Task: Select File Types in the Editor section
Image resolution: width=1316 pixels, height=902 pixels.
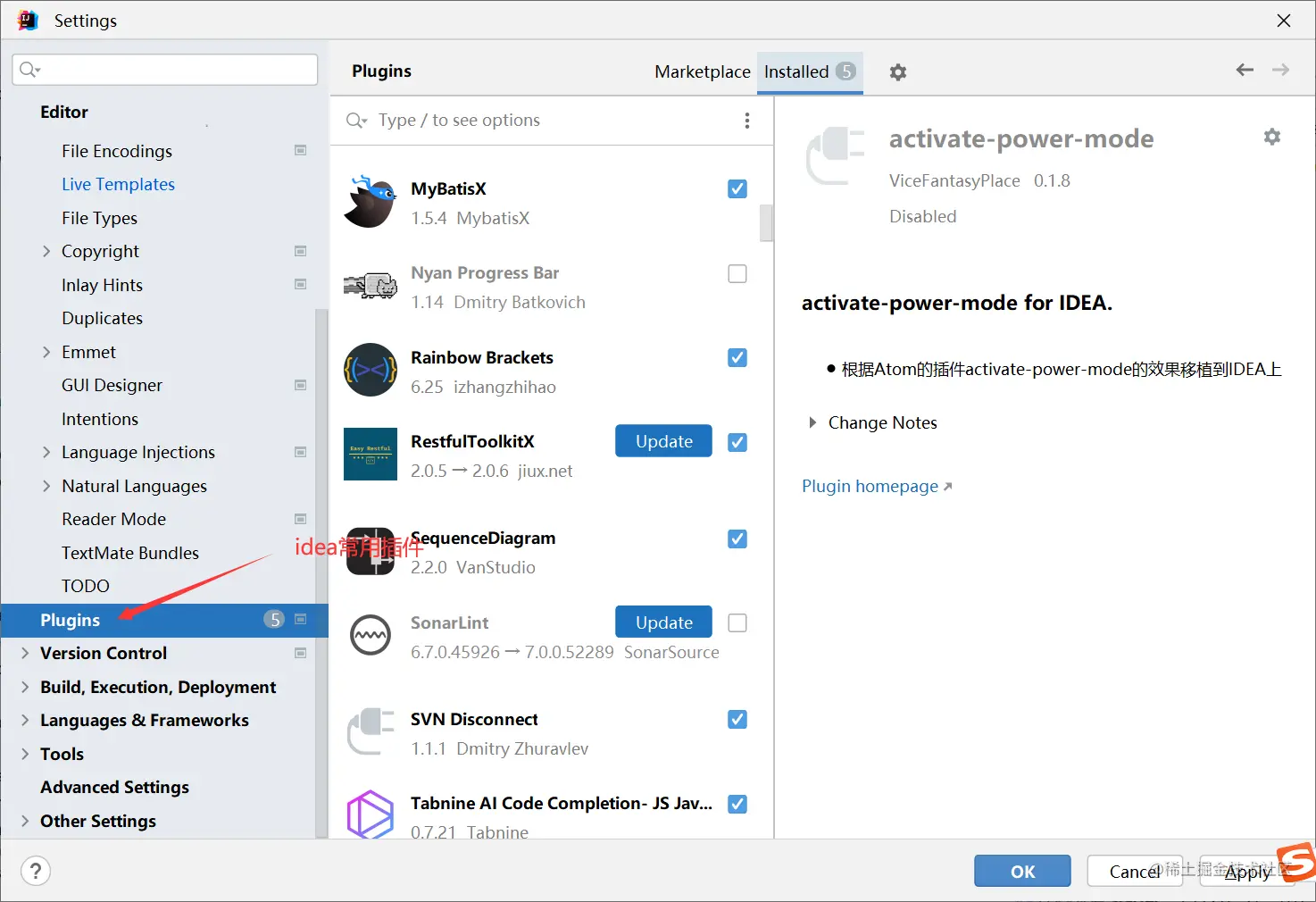Action: pyautogui.click(x=99, y=218)
